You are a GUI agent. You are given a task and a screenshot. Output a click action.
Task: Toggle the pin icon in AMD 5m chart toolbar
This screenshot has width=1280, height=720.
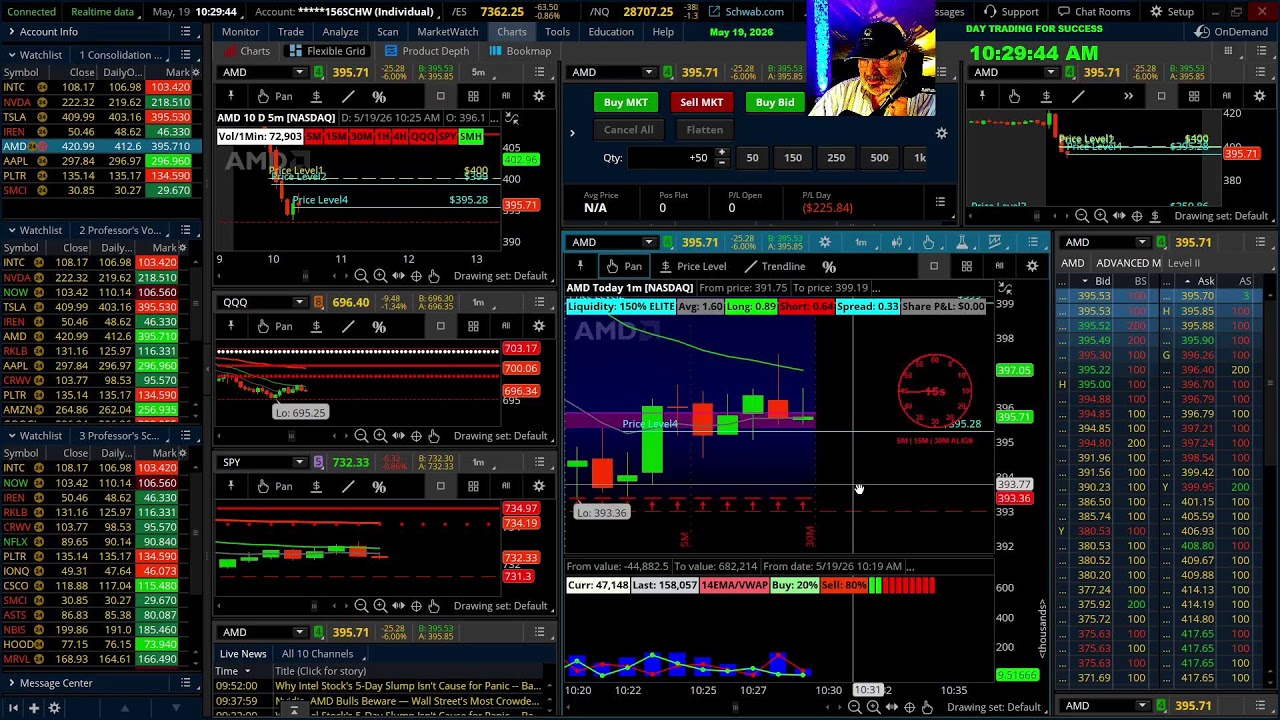[x=231, y=96]
